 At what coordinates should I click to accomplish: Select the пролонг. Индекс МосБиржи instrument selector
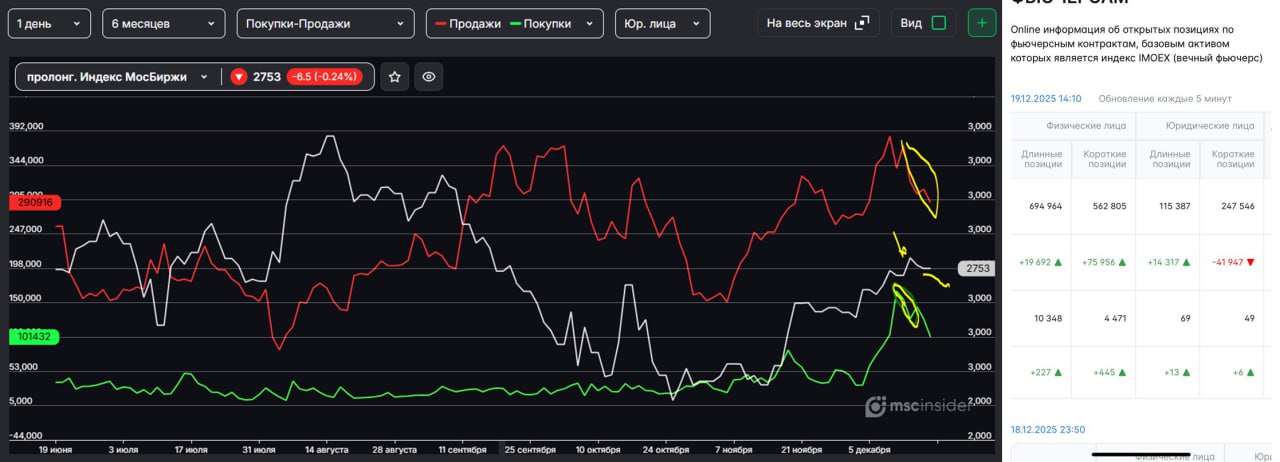click(118, 77)
